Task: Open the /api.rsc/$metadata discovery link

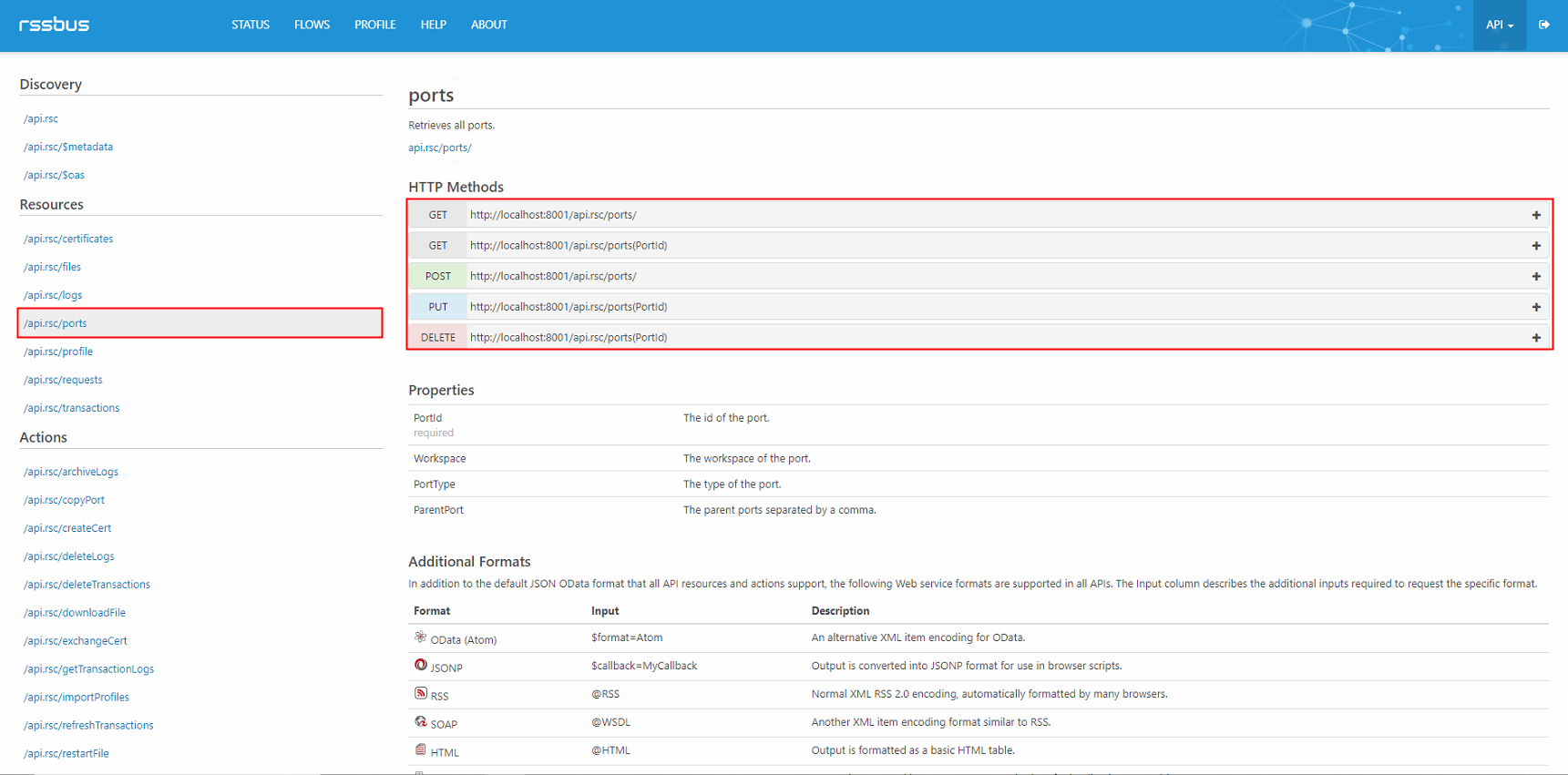Action: point(68,147)
